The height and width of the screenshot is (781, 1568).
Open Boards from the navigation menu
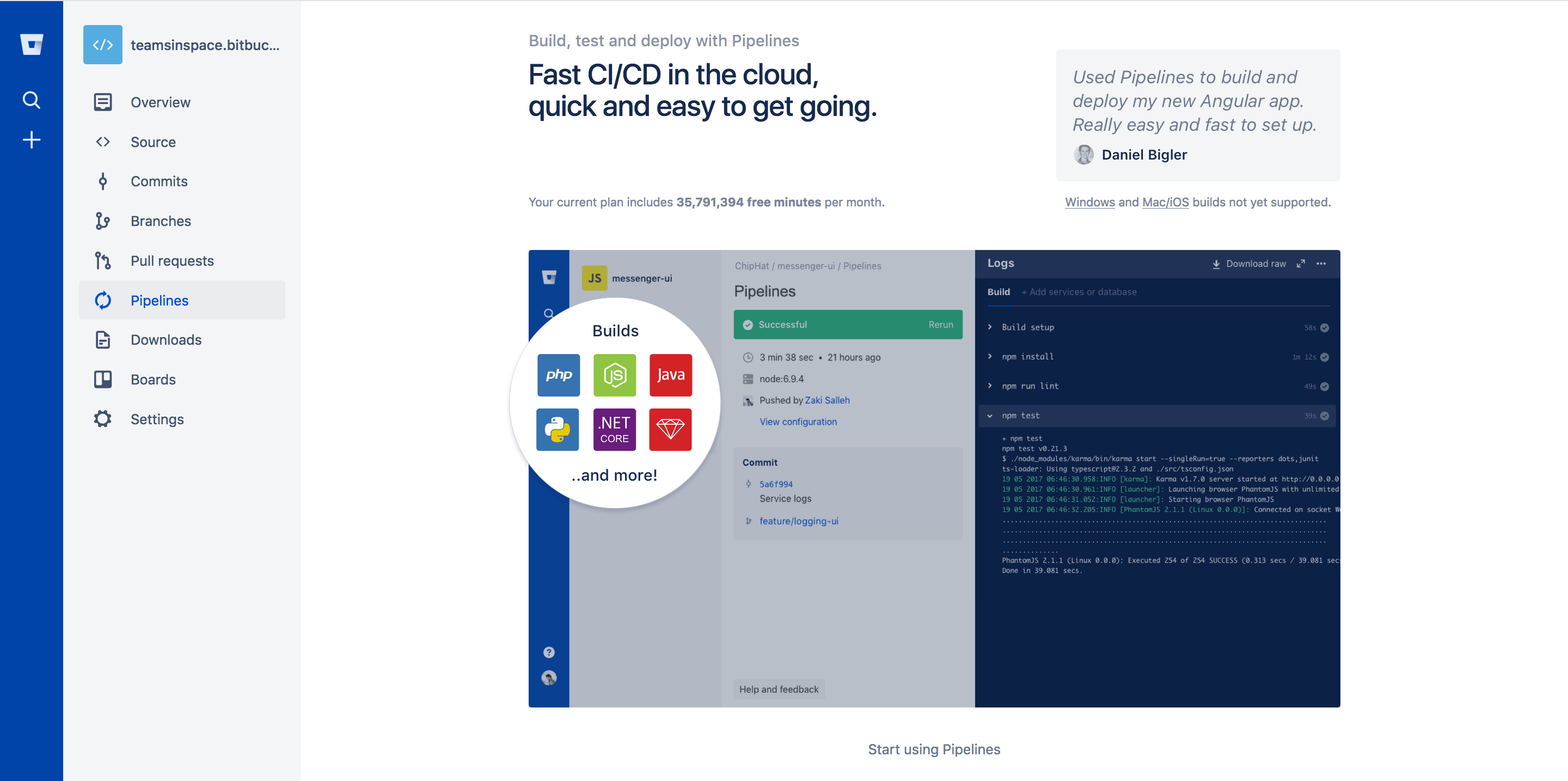click(153, 379)
